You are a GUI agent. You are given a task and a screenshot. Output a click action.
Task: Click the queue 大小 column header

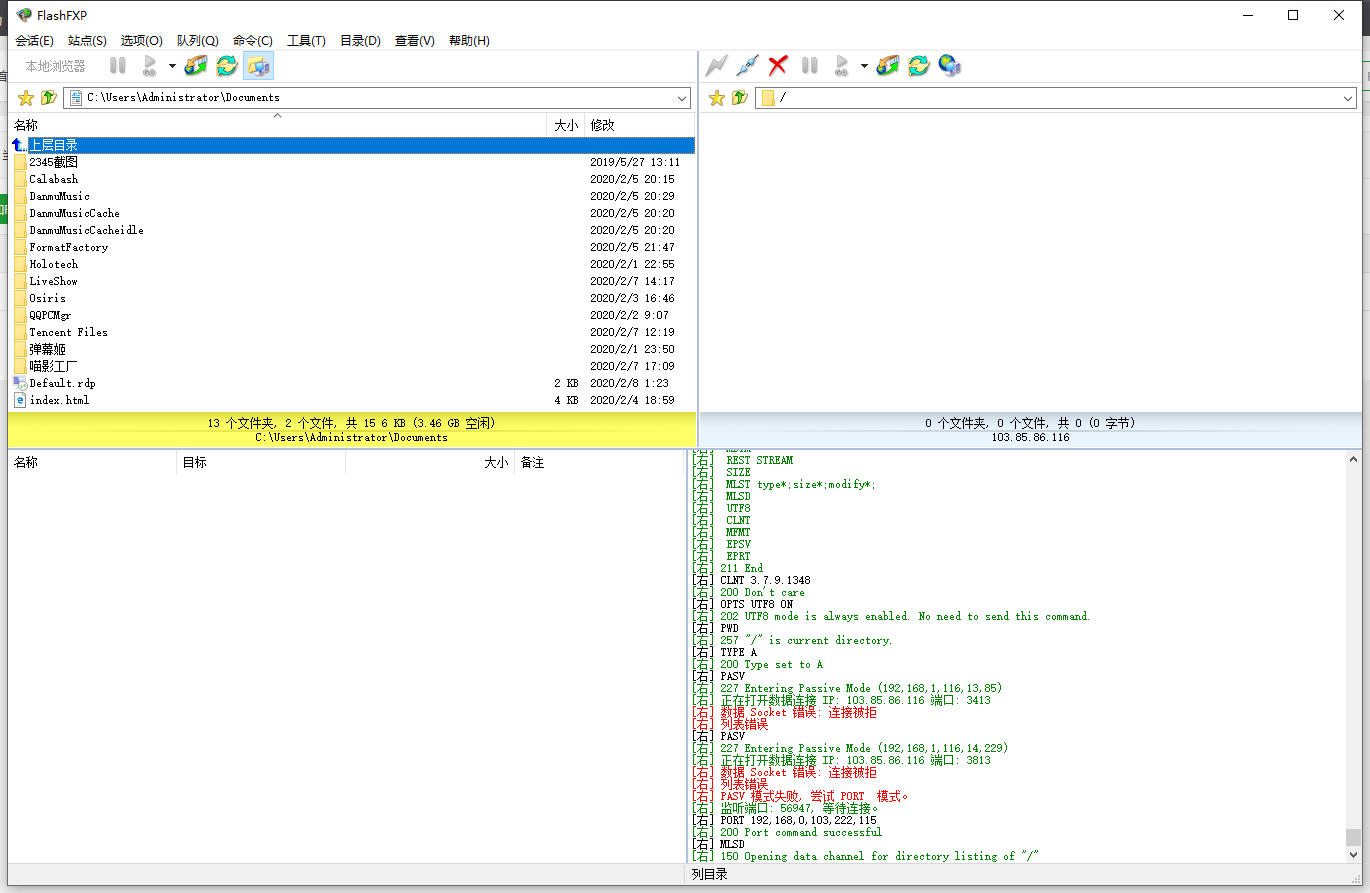(430, 463)
